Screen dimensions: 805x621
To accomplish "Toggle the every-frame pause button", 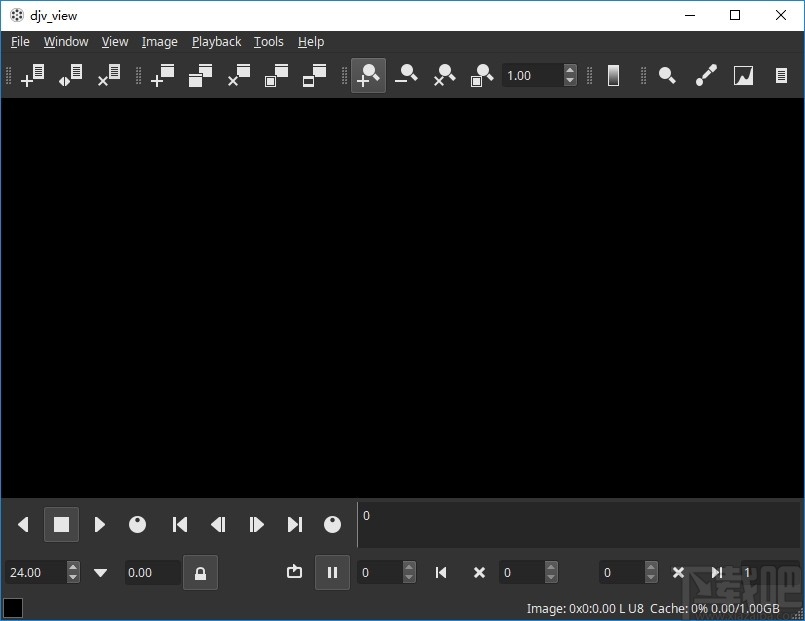I will [x=332, y=573].
